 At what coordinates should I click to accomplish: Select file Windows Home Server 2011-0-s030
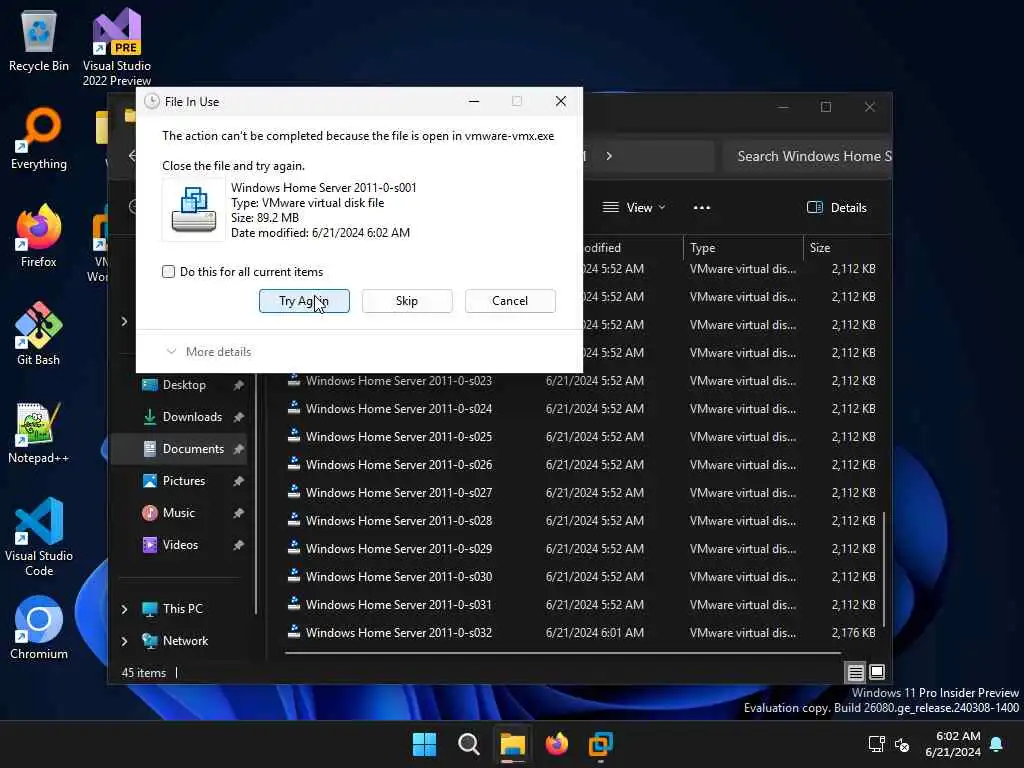click(399, 577)
